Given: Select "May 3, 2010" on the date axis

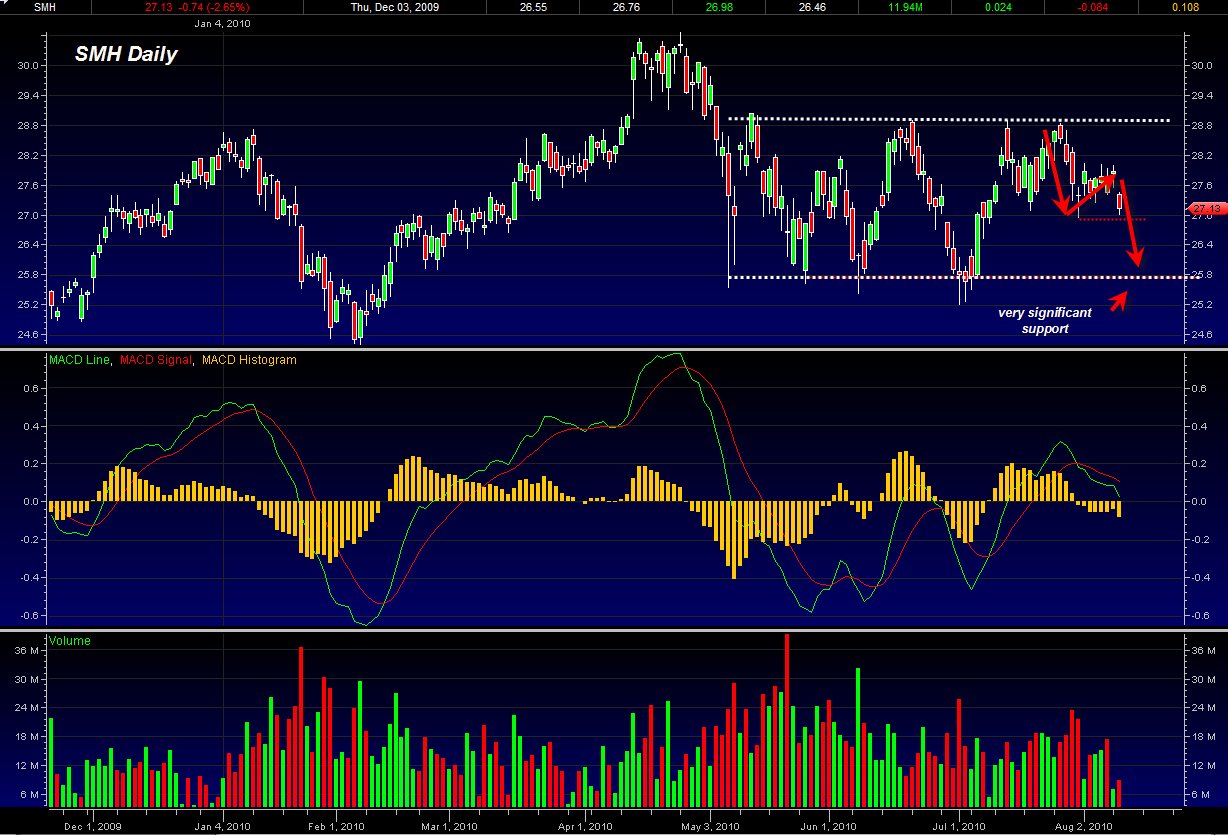Looking at the screenshot, I should click(x=710, y=826).
